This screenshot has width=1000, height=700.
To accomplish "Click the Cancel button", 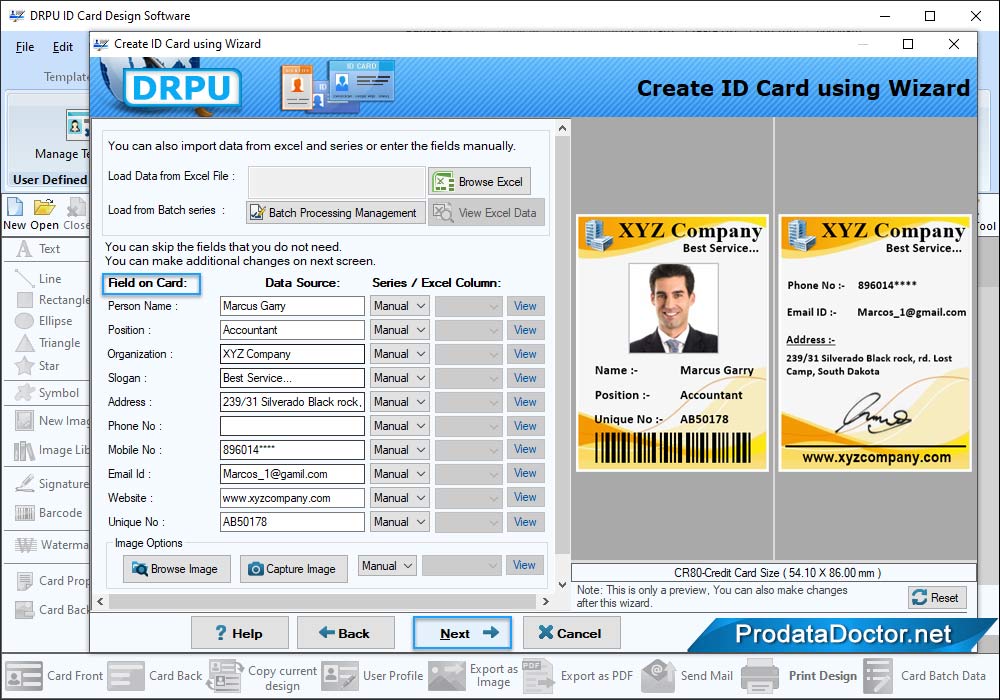I will click(571, 633).
